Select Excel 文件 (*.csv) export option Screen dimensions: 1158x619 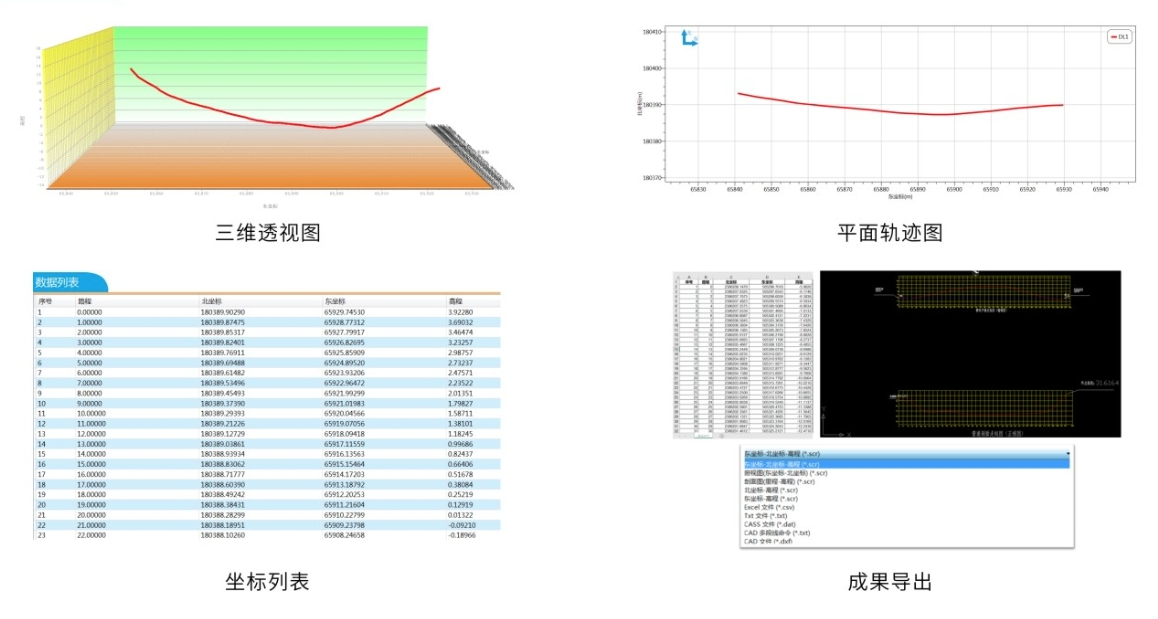(x=769, y=507)
